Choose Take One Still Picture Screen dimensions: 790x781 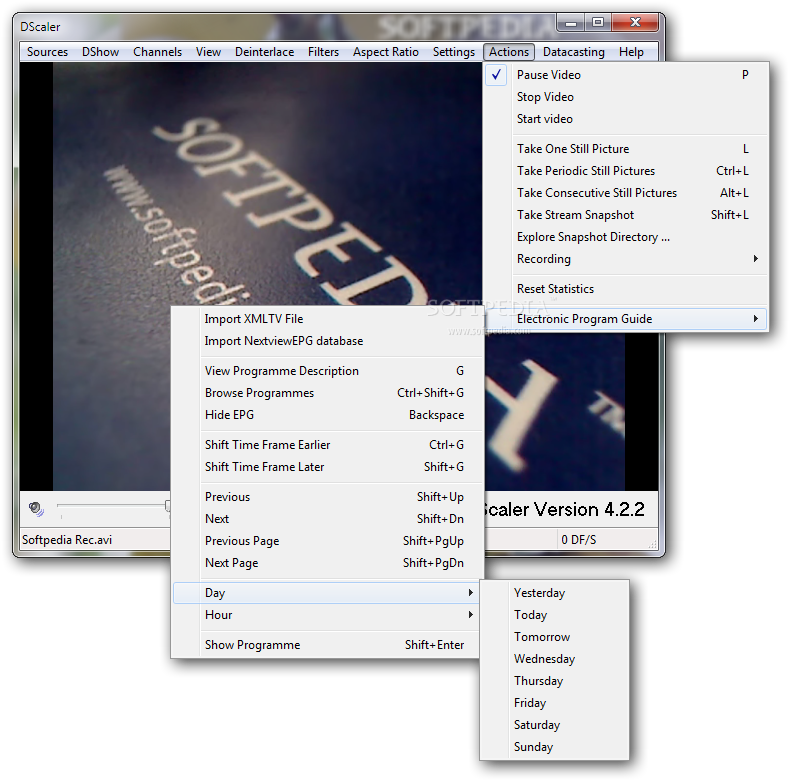click(x=626, y=149)
